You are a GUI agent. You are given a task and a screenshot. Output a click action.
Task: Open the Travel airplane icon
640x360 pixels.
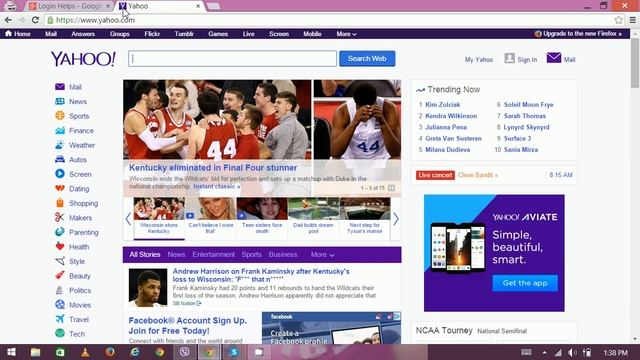click(x=60, y=319)
